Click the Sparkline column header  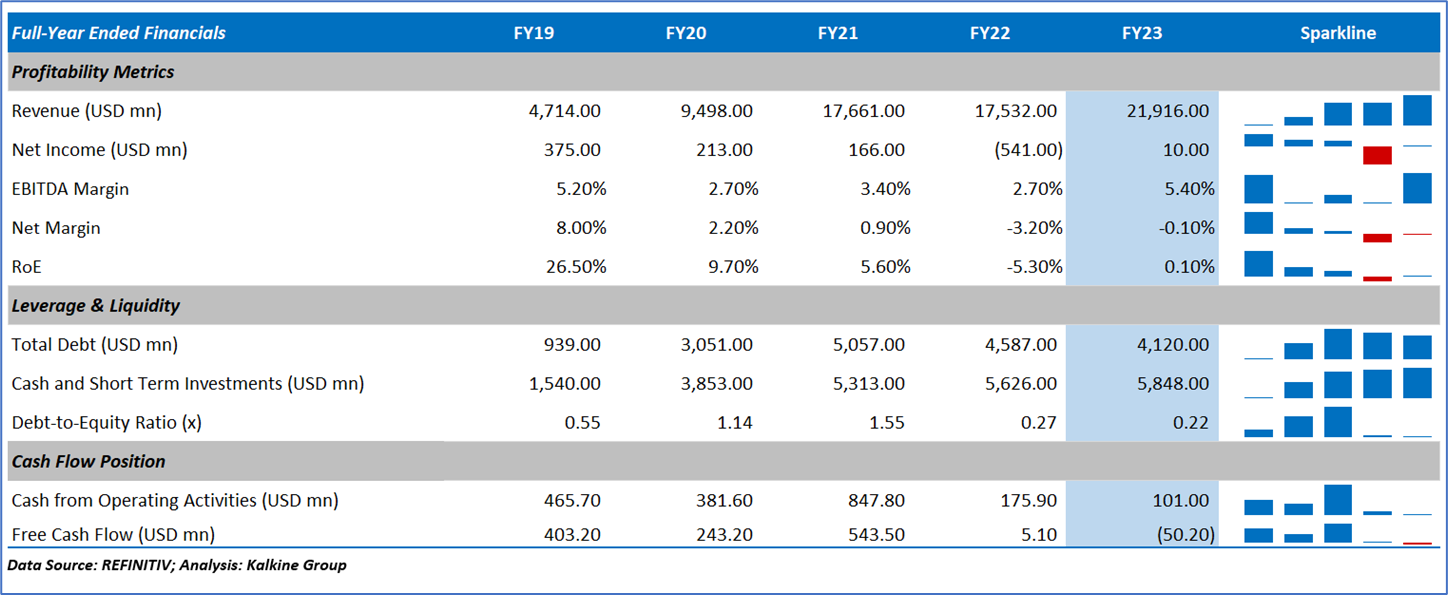[x=1337, y=33]
